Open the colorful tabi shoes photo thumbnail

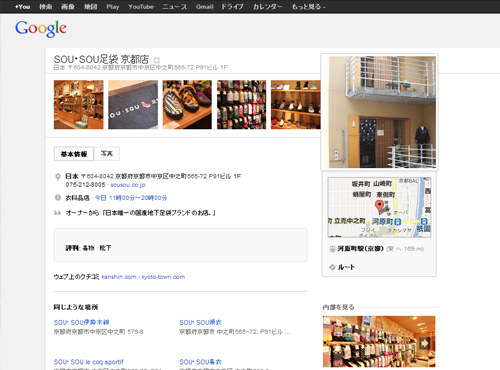187,104
